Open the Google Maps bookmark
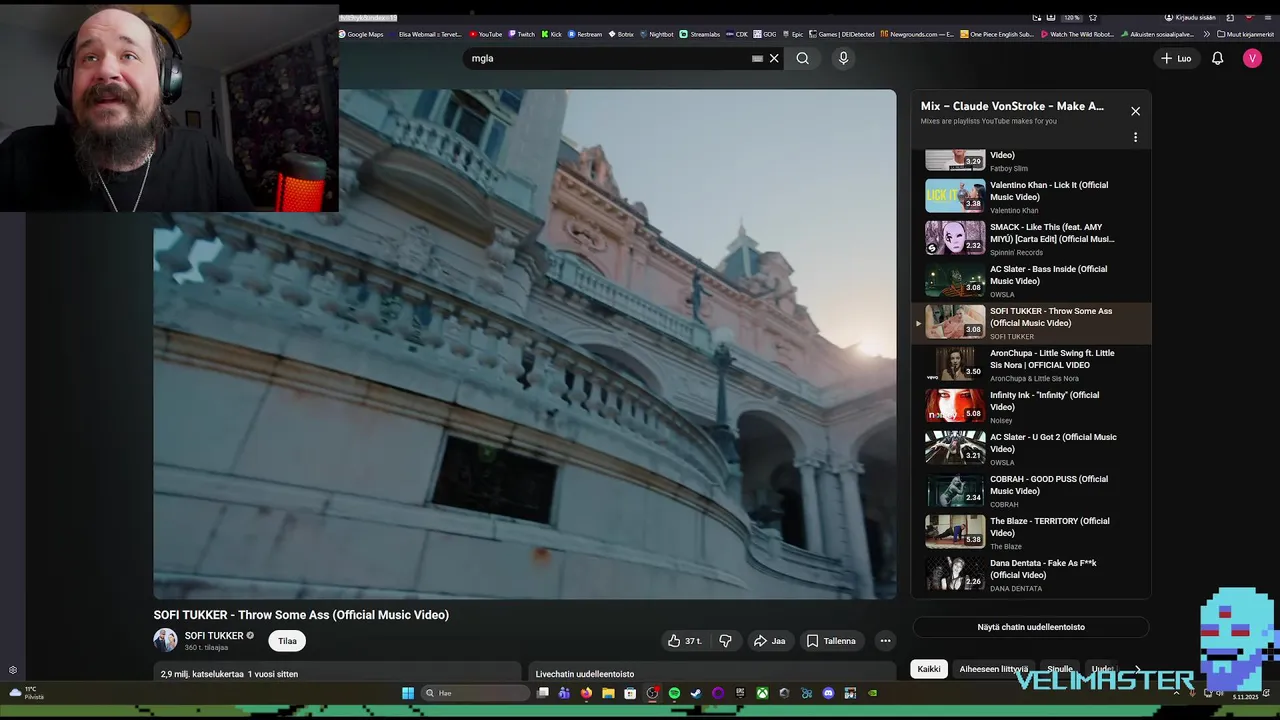The height and width of the screenshot is (720, 1280). (x=361, y=34)
